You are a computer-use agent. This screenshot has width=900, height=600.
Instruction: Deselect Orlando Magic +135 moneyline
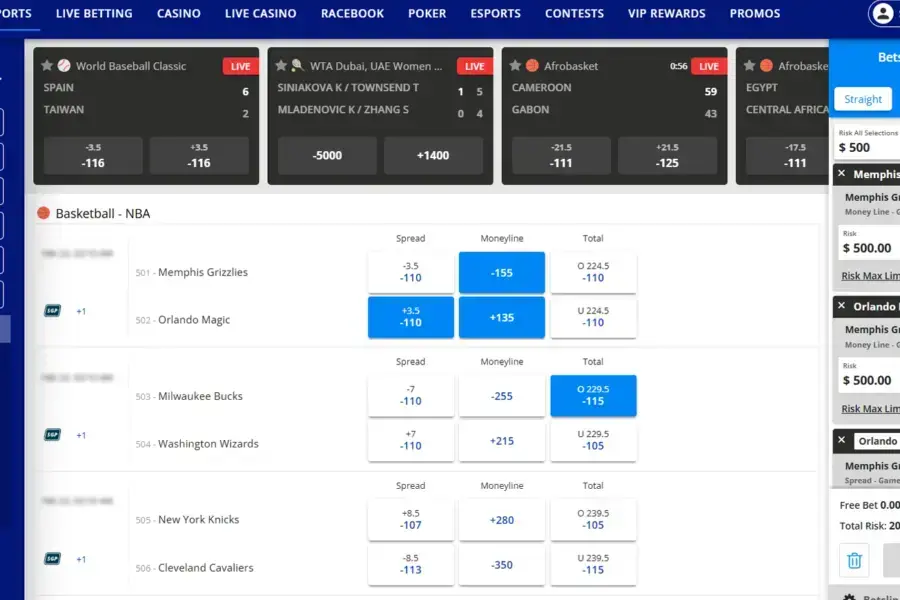click(502, 317)
